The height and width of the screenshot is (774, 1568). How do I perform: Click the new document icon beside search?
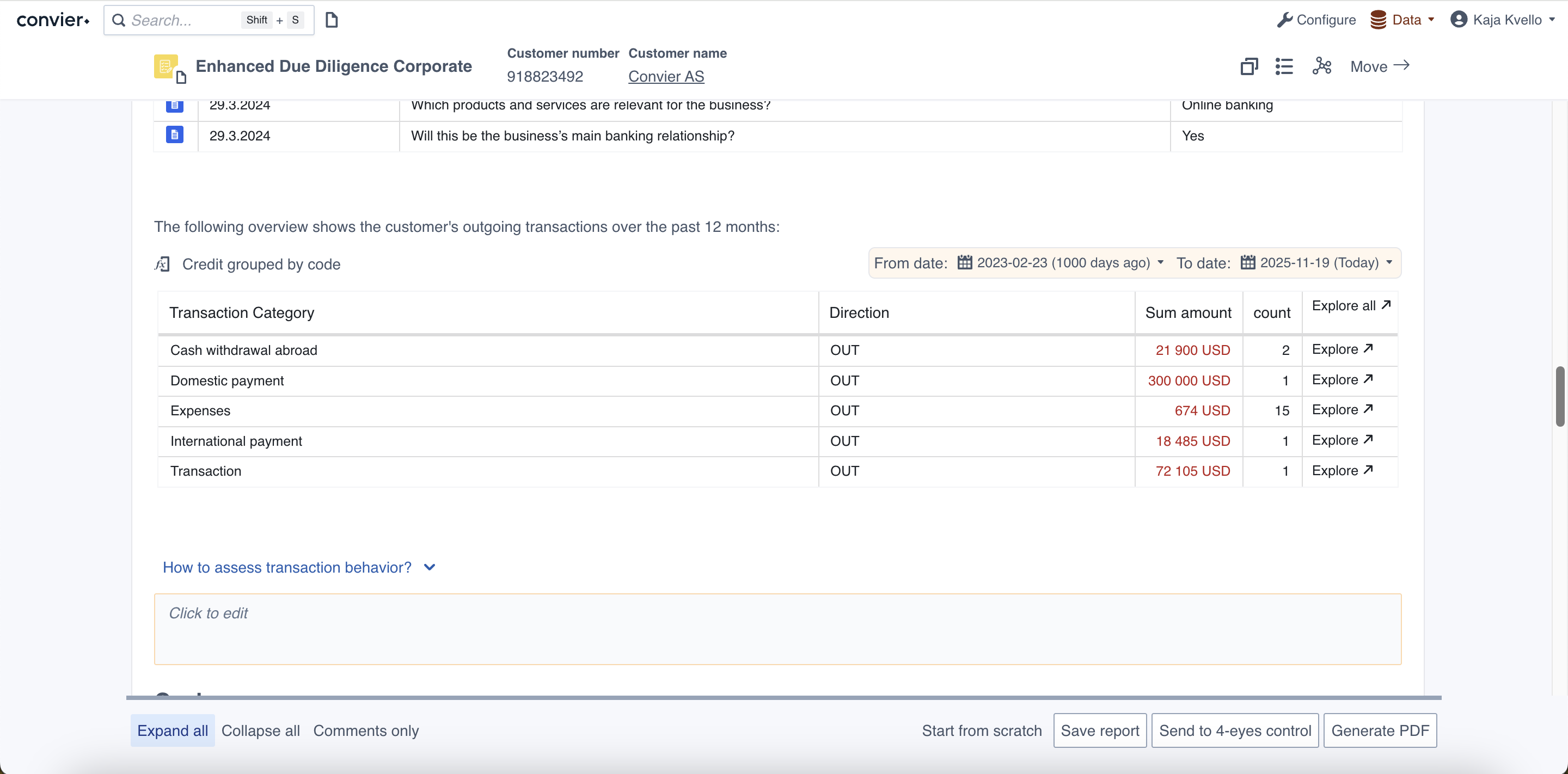click(x=331, y=20)
